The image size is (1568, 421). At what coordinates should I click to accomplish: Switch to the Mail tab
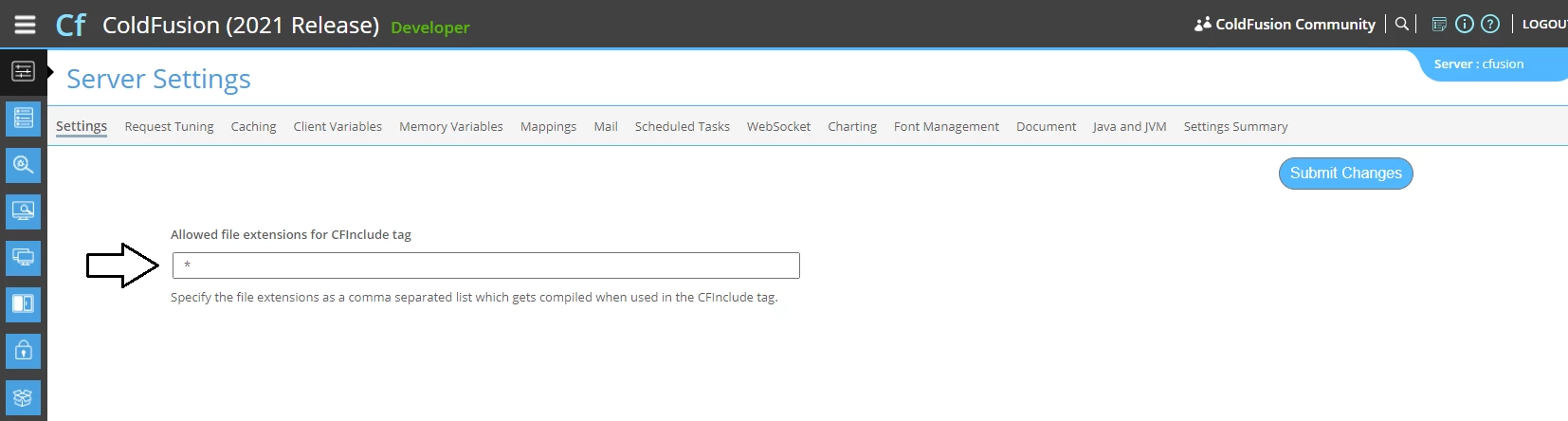(x=606, y=127)
